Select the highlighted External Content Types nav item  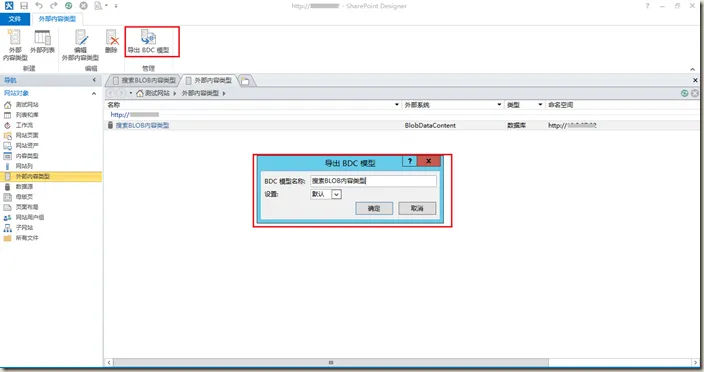click(51, 176)
